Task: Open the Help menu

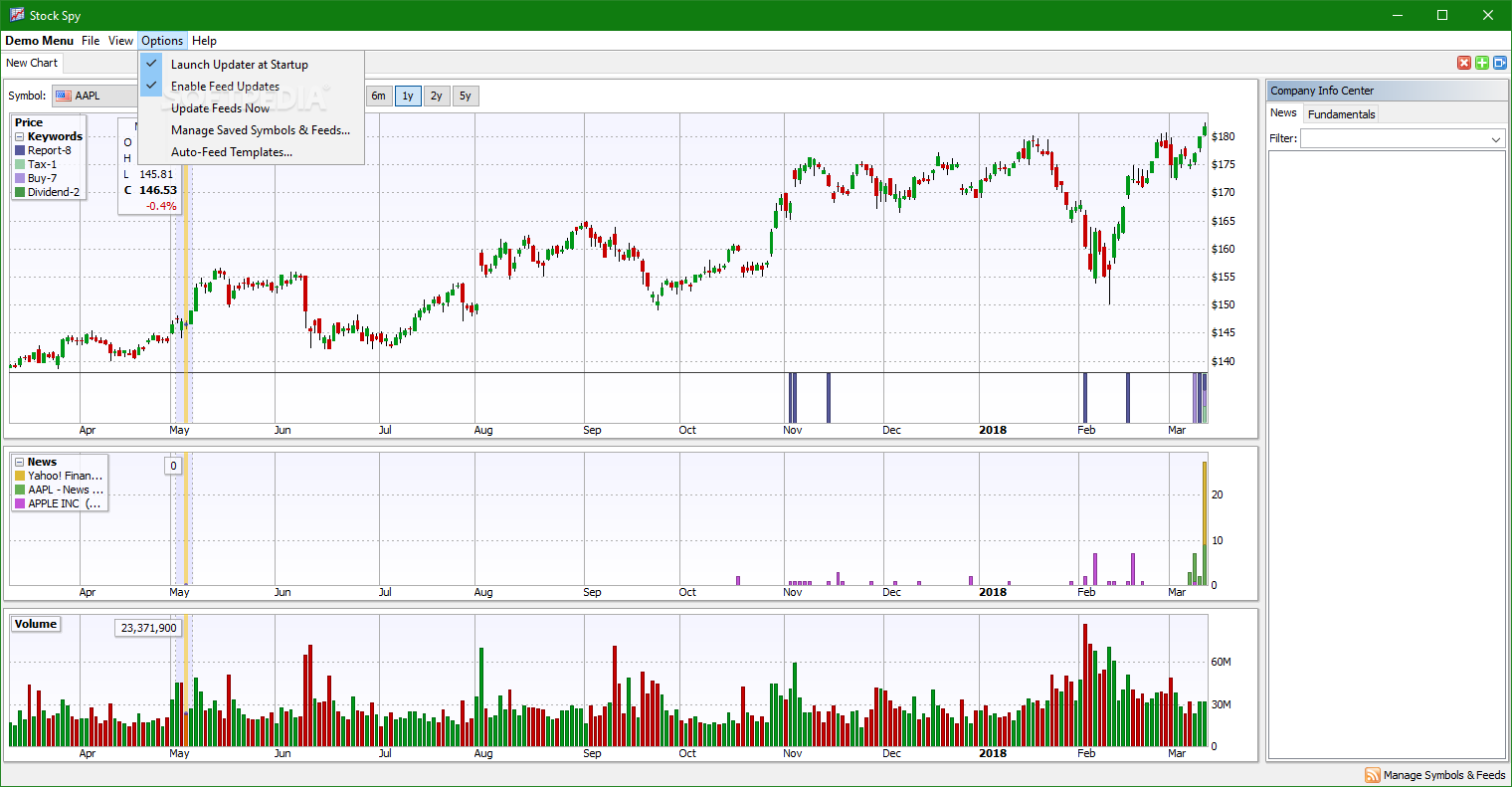Action: point(204,41)
